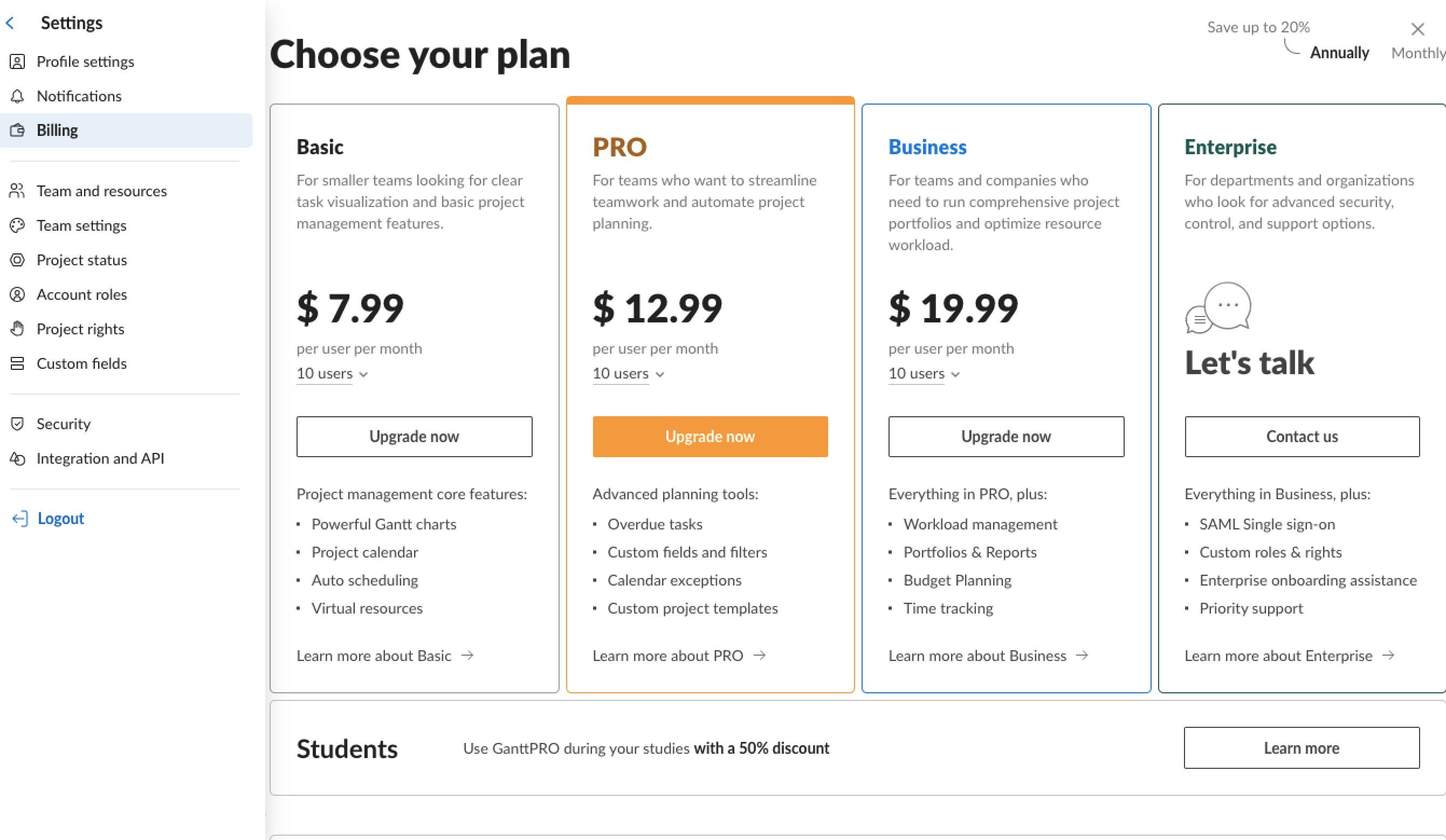Screen dimensions: 1446x840
Task: Click the Billing wallet icon
Action: pyautogui.click(x=17, y=130)
